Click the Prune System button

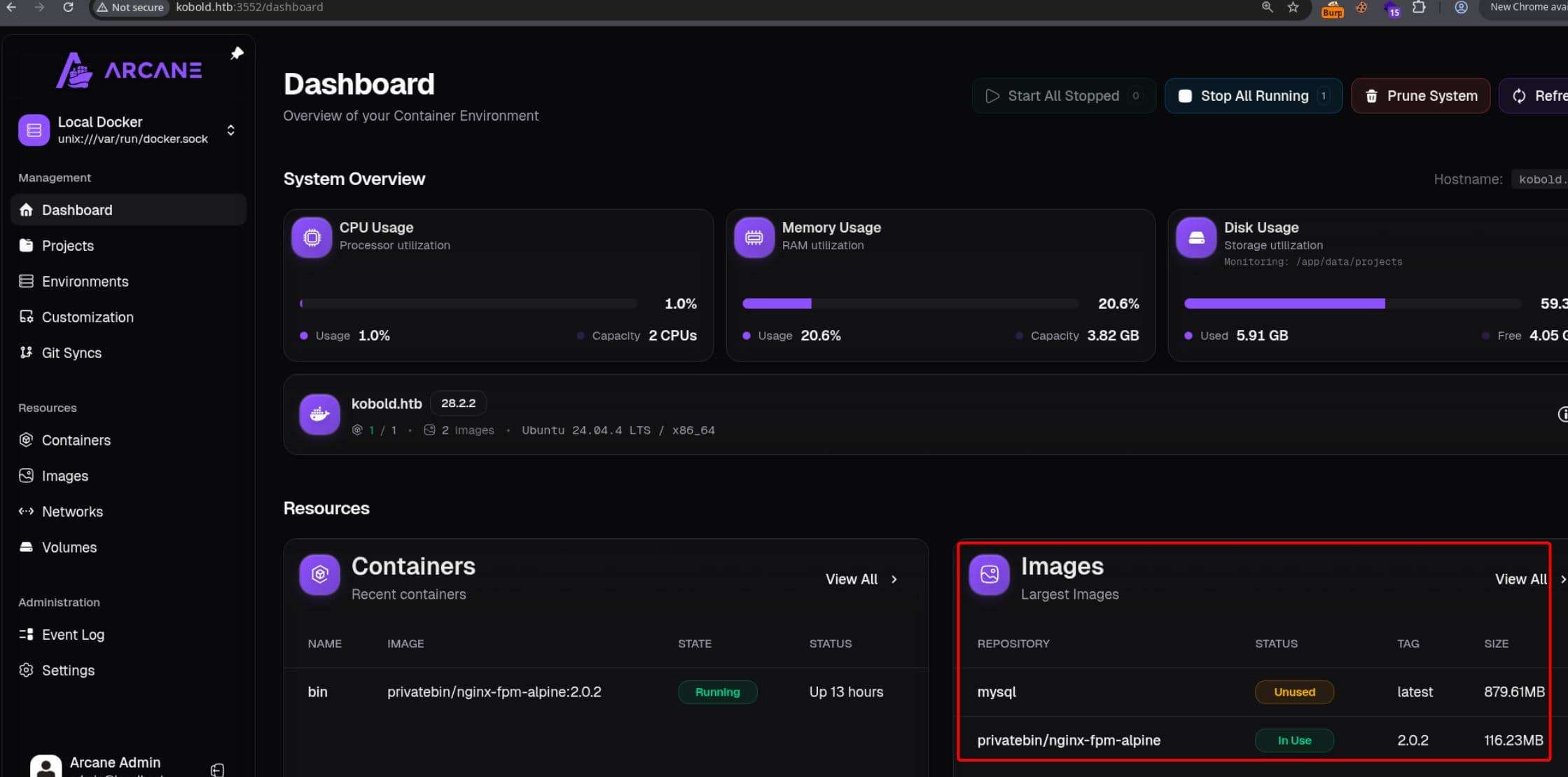pyautogui.click(x=1420, y=95)
